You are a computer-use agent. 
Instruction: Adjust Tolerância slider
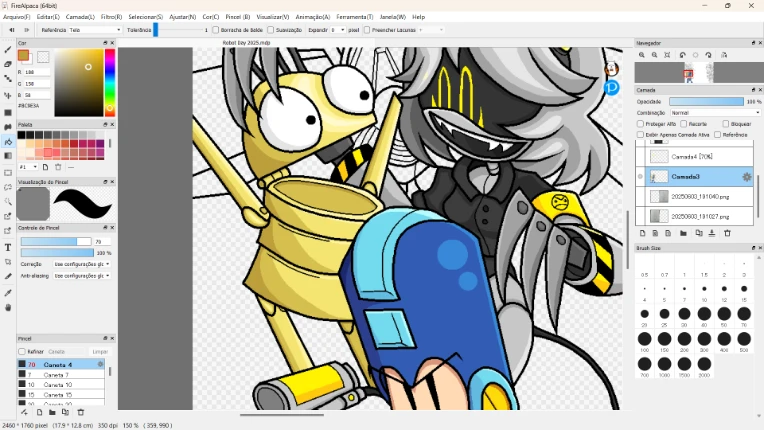pos(180,30)
